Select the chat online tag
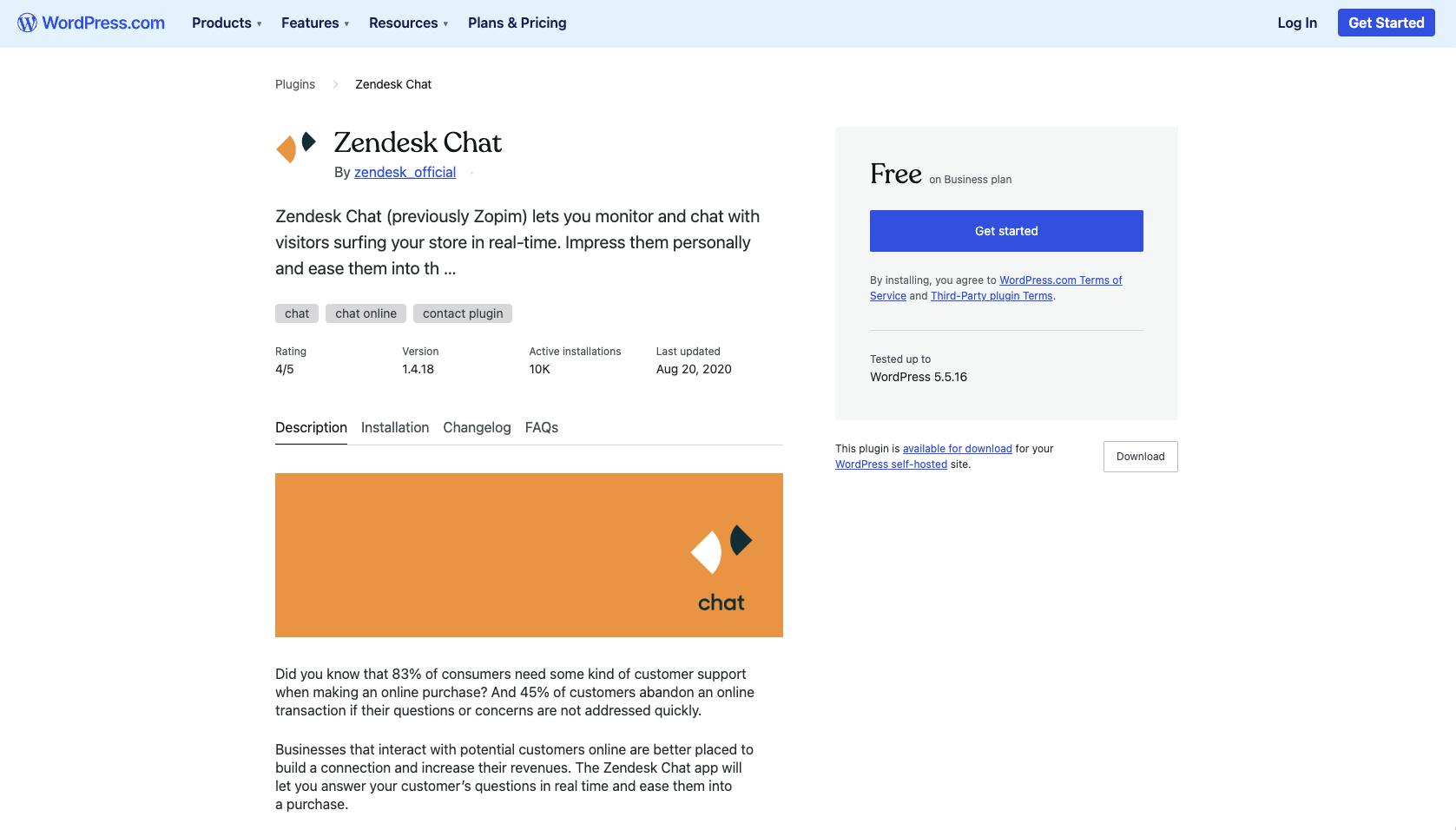The height and width of the screenshot is (830, 1456). (x=366, y=313)
